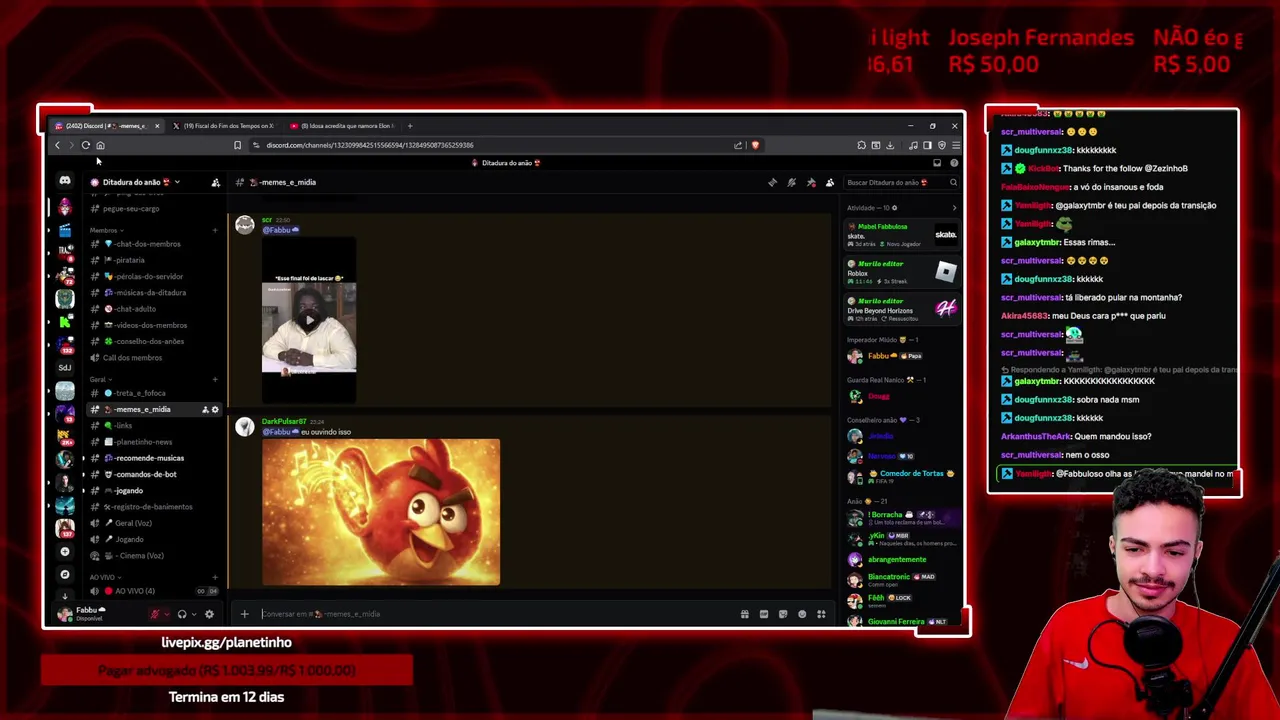Switch to Fiscal do Fim dos Tempos tab
The width and height of the screenshot is (1280, 720).
point(222,126)
